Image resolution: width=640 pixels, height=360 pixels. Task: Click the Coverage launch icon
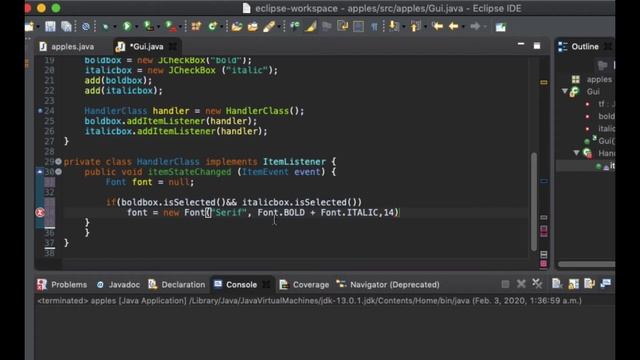point(149,27)
